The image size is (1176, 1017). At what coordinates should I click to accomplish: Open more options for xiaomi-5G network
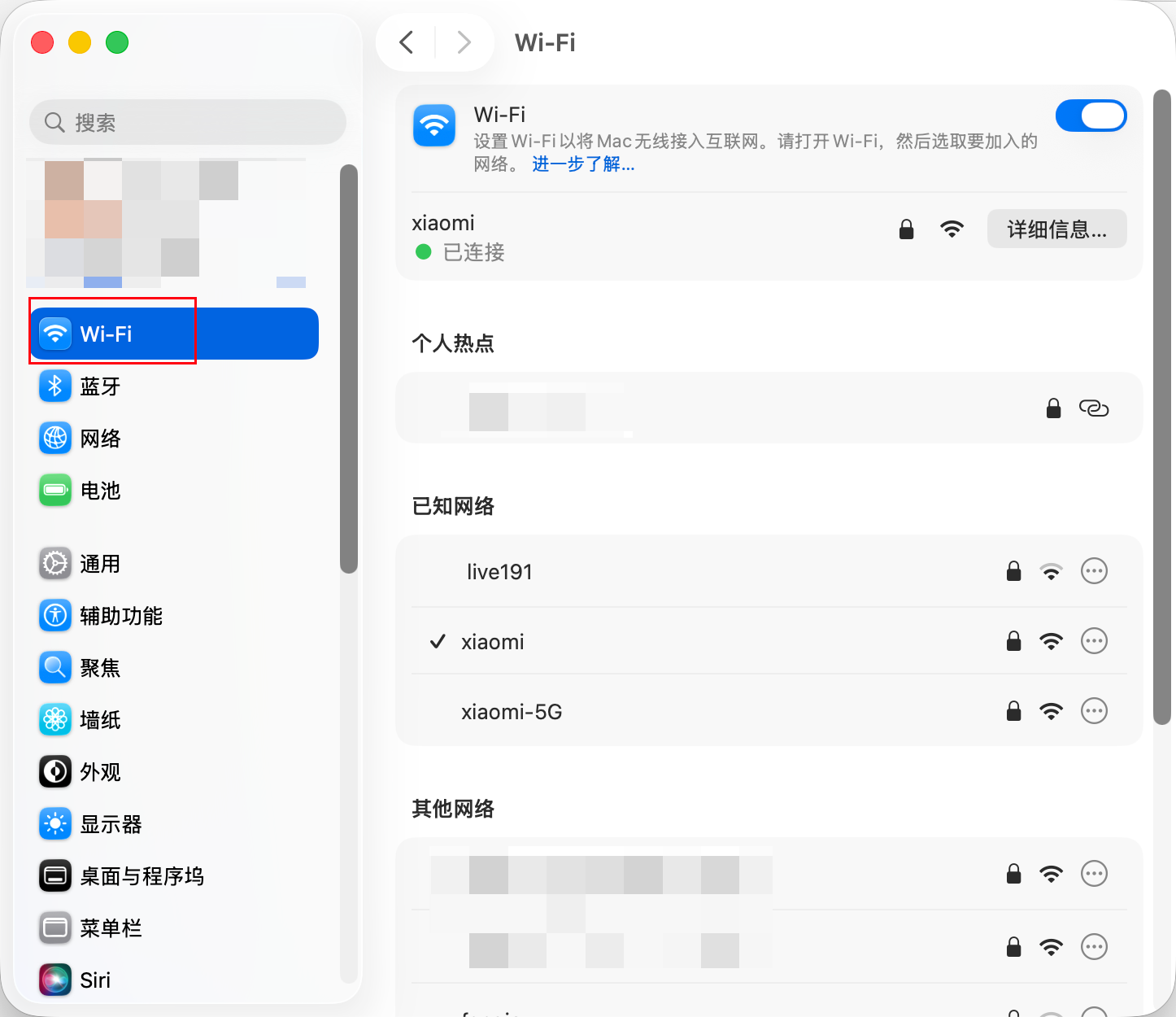coord(1094,711)
